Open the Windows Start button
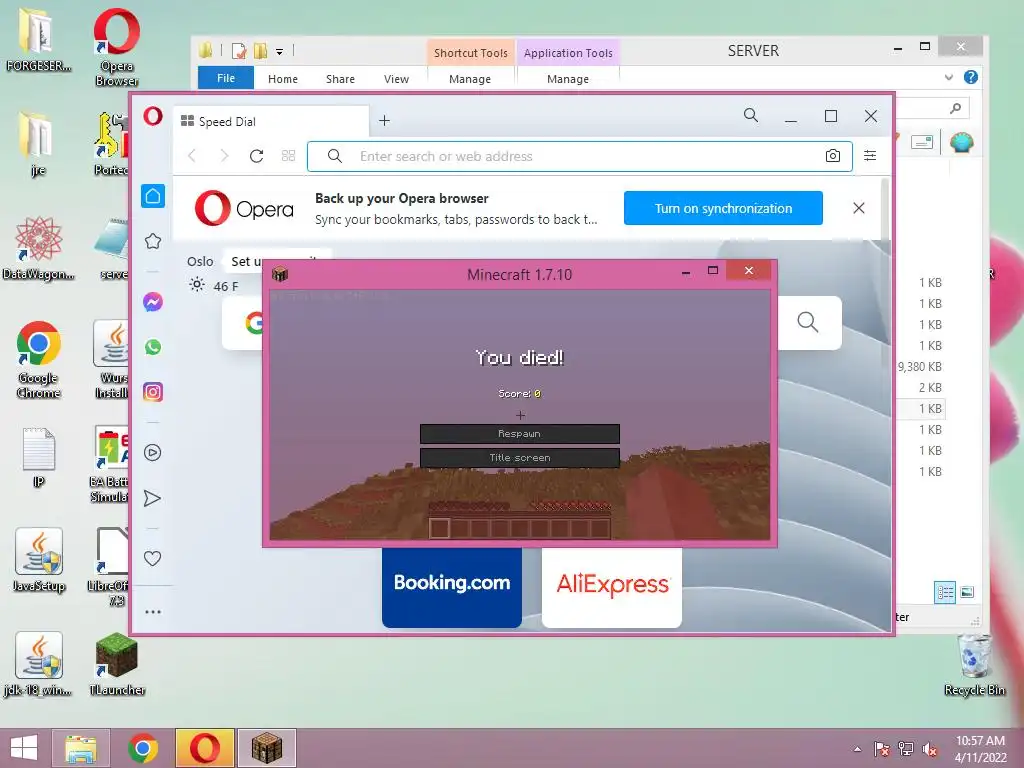 tap(24, 748)
